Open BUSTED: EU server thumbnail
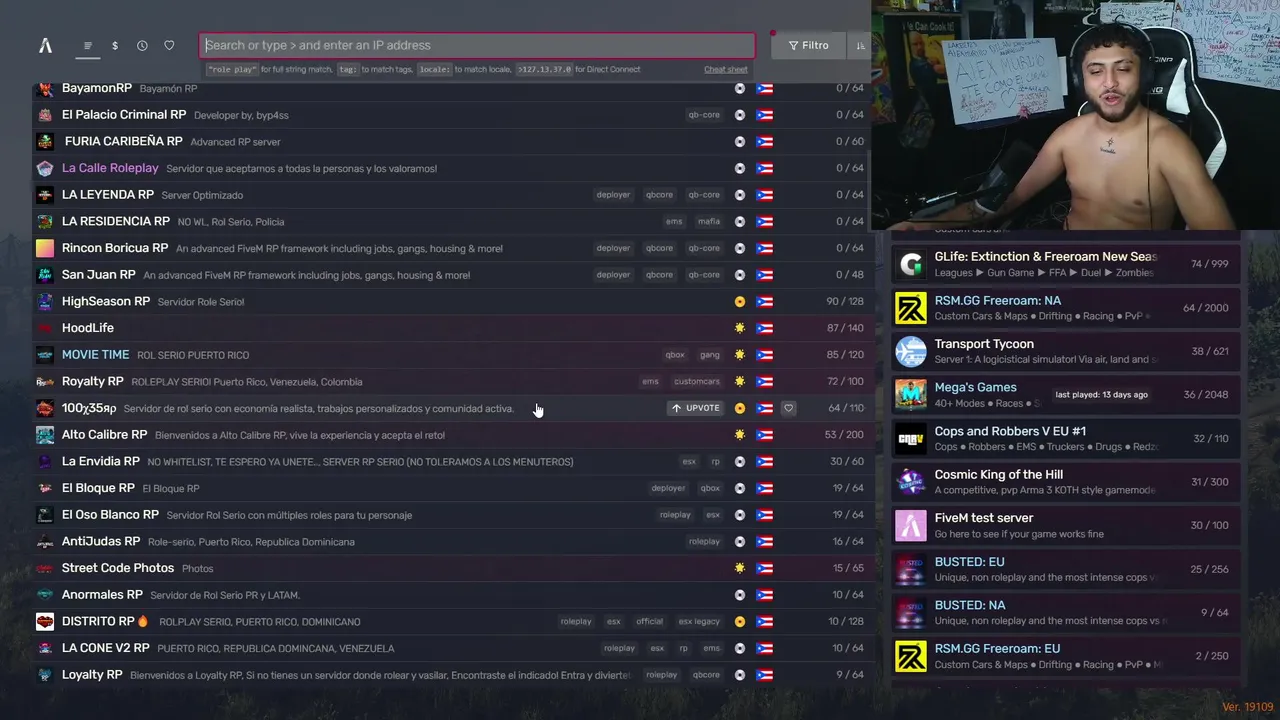1280x720 pixels. click(x=911, y=569)
